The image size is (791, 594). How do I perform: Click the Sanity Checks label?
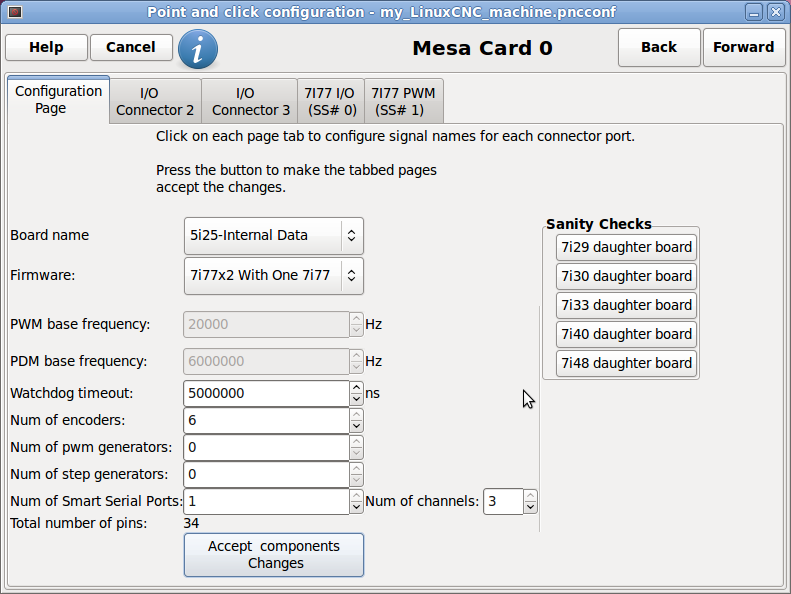599,224
